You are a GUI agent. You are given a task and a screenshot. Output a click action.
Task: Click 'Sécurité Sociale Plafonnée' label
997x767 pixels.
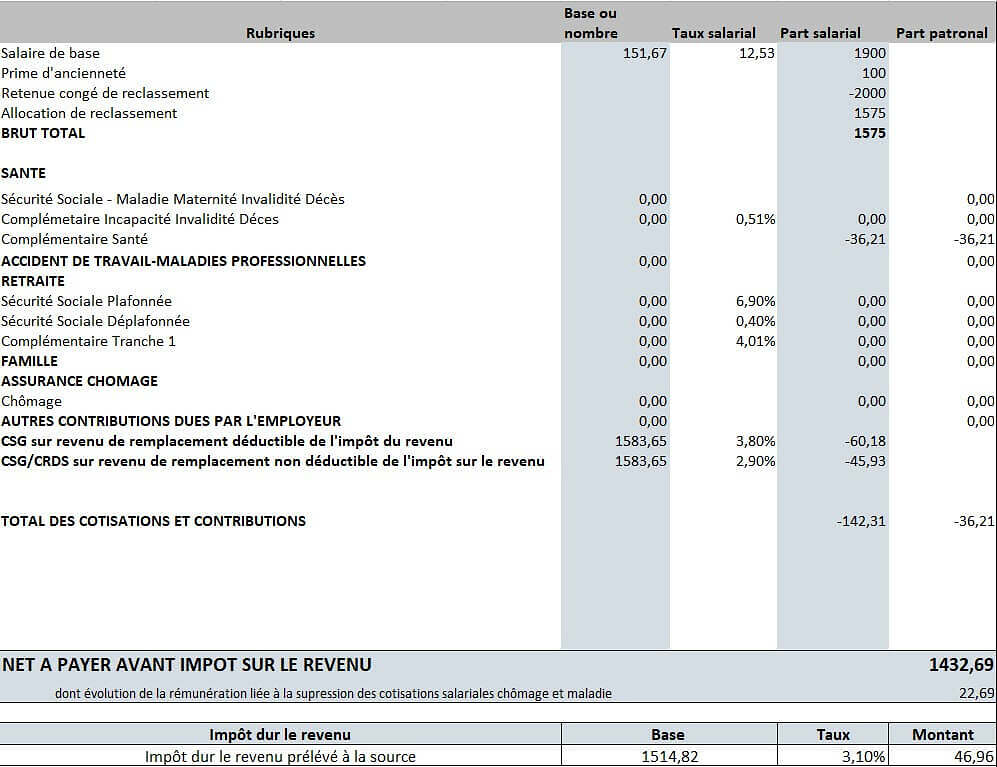86,301
